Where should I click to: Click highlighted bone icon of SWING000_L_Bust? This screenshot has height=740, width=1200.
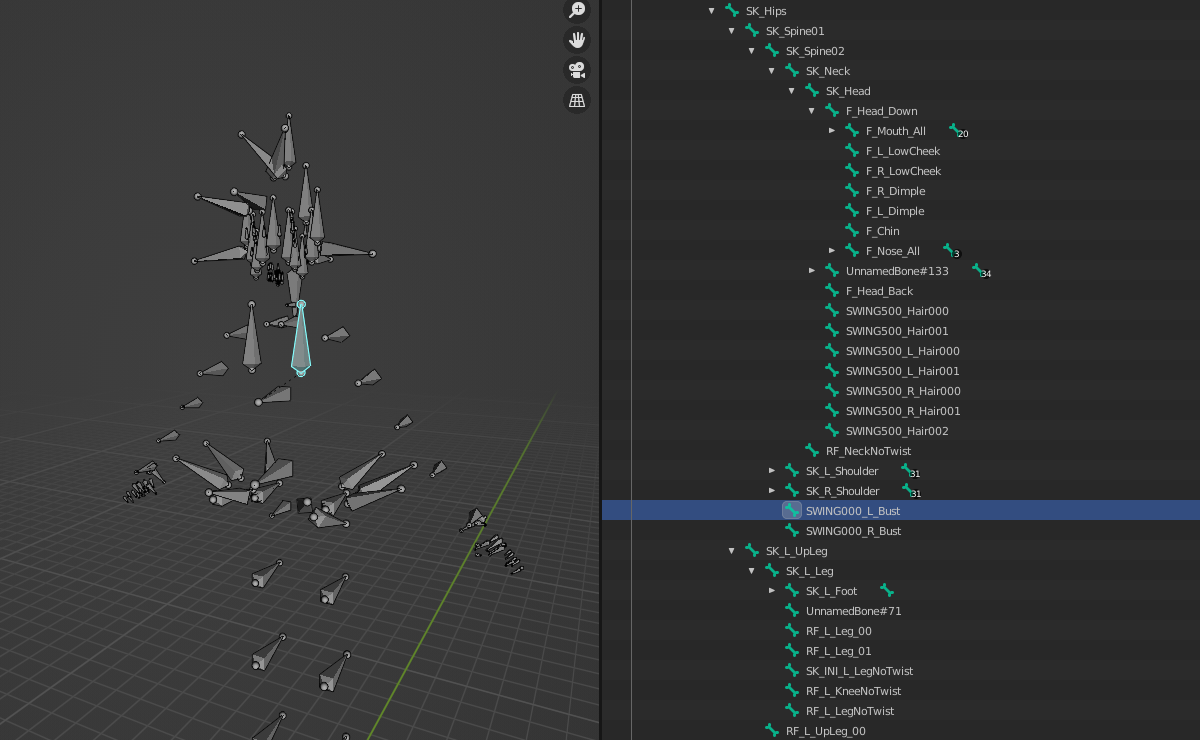pyautogui.click(x=792, y=510)
